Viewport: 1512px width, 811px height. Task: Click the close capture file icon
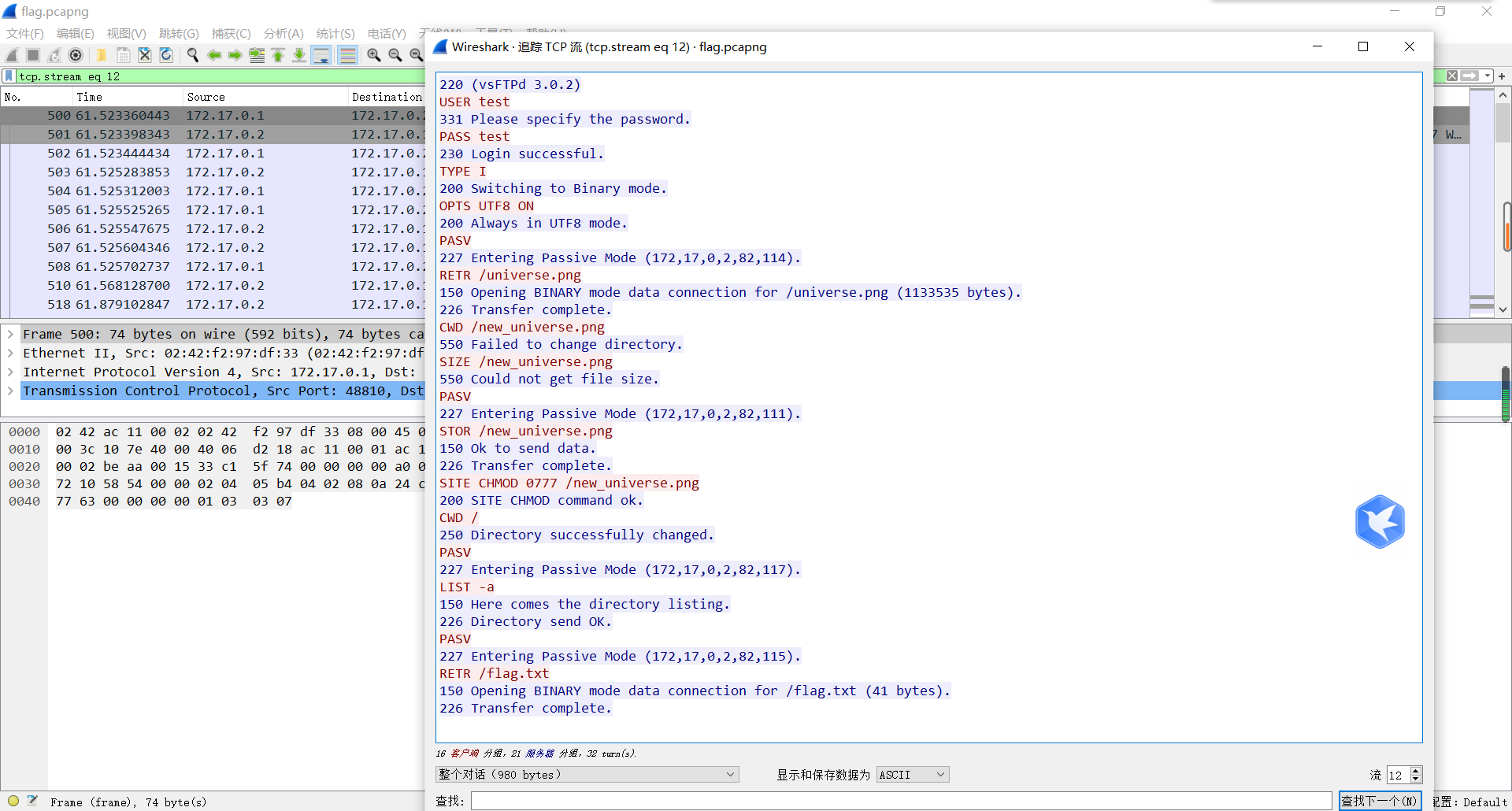(x=145, y=55)
